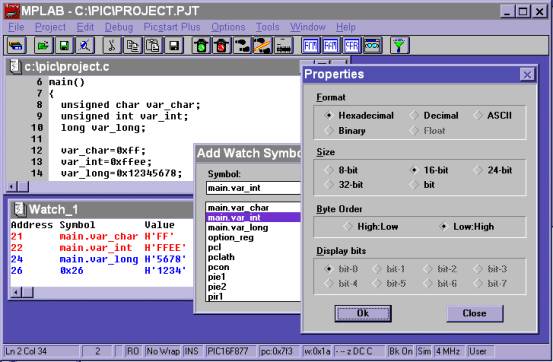
Task: Select pir1 in the symbol list
Action: point(253,296)
